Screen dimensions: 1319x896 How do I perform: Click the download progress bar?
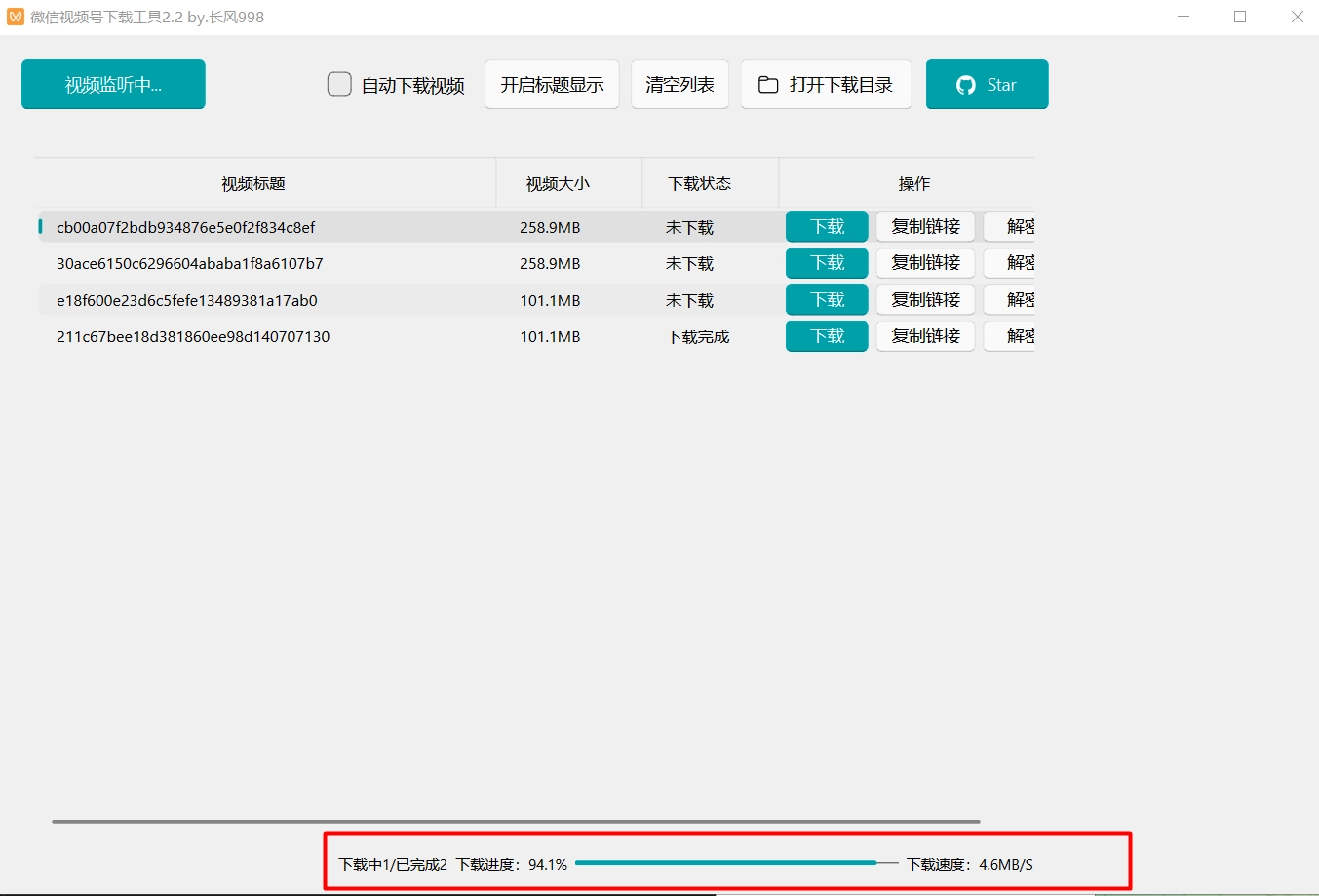(x=737, y=863)
